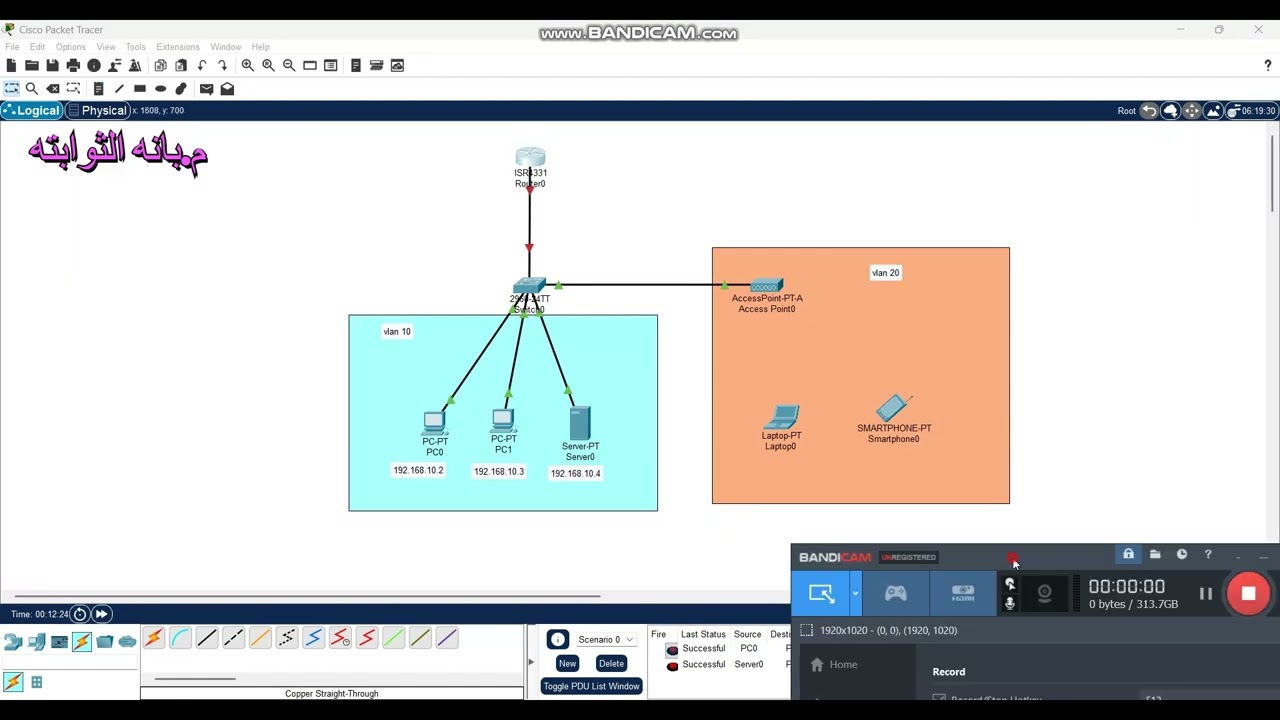Click the Redo arrow icon
The image size is (1280, 720).
pyautogui.click(x=222, y=65)
